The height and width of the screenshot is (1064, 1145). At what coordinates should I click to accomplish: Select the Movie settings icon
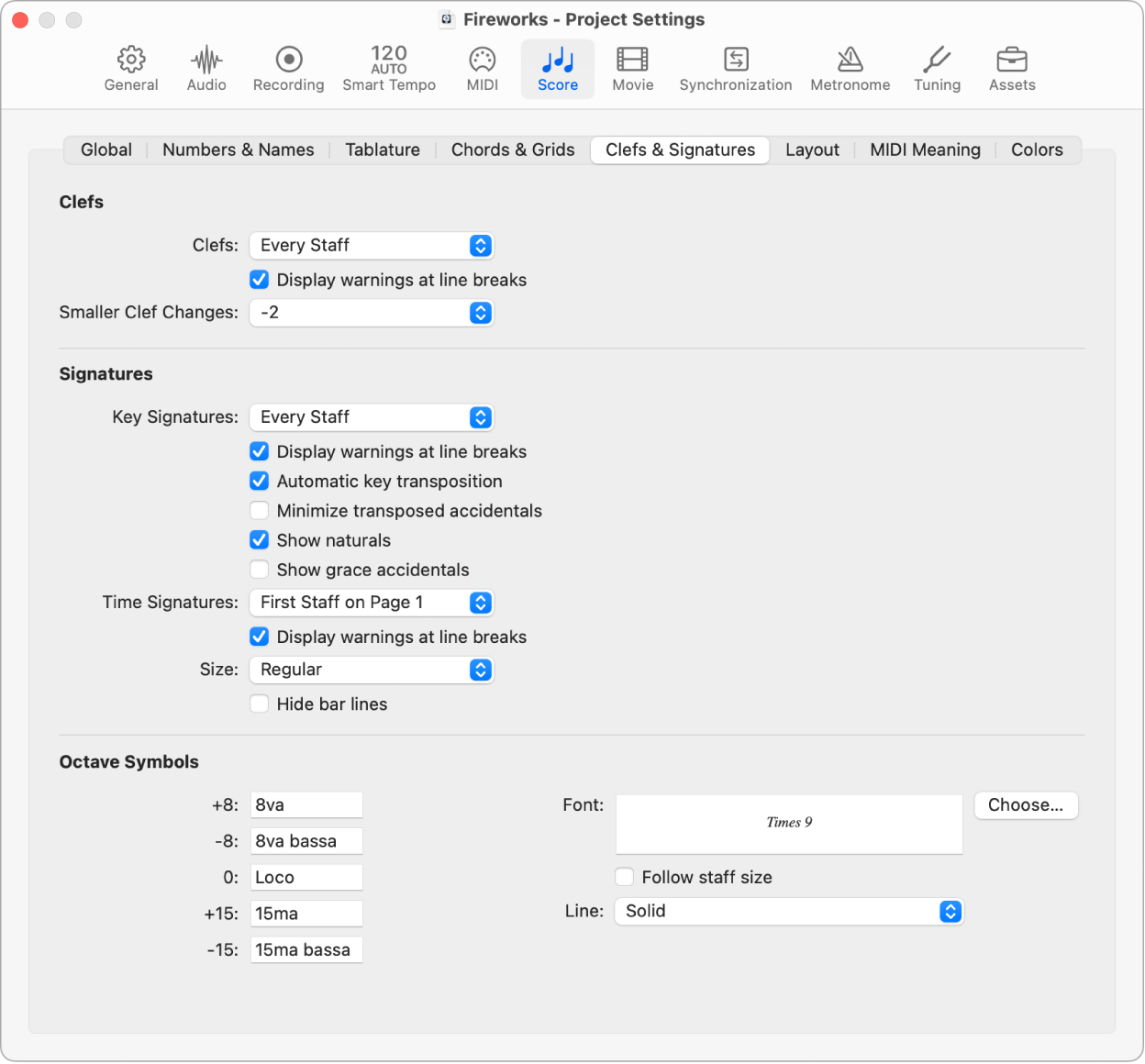[632, 69]
